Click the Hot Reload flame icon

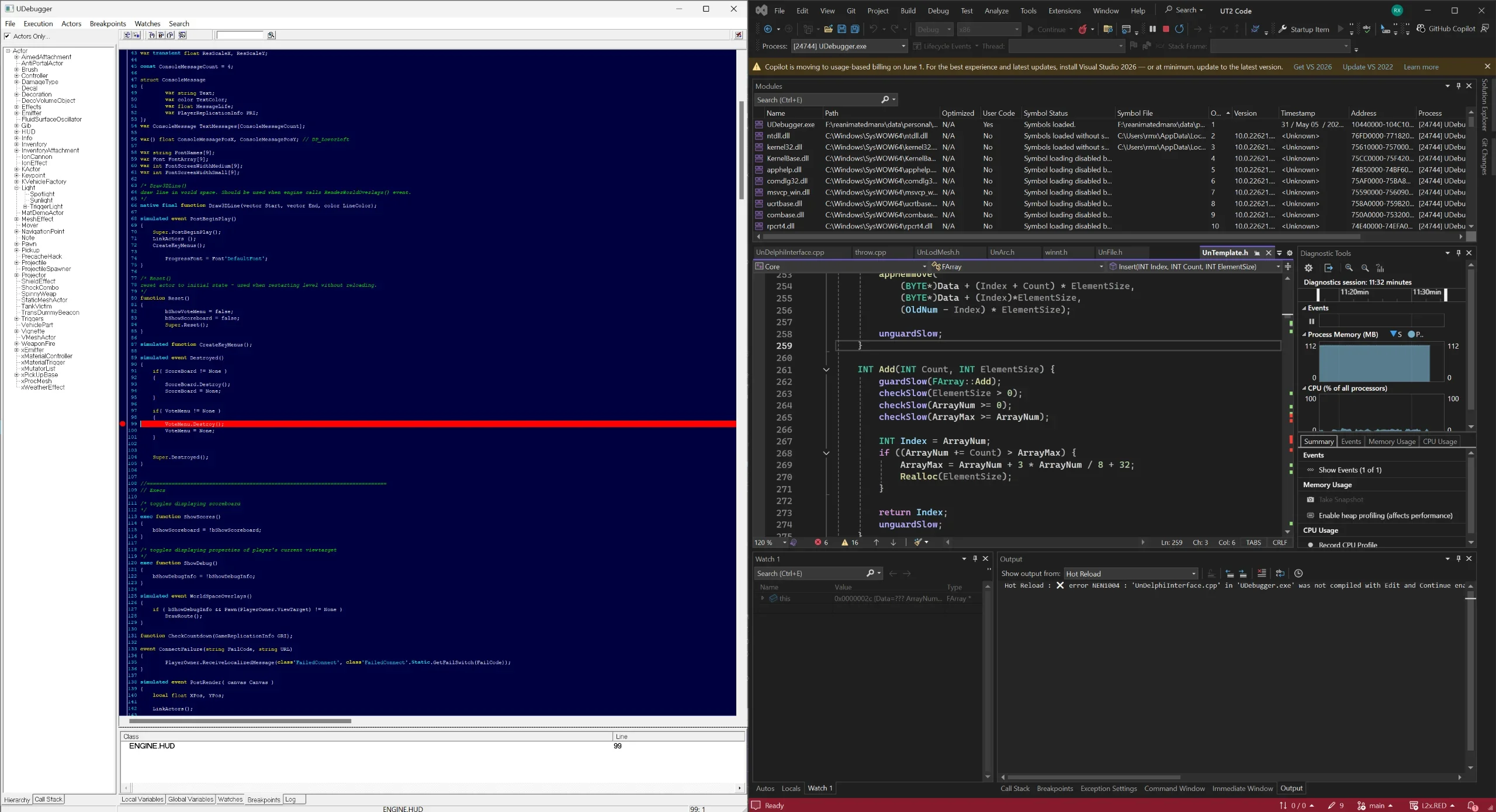(x=1083, y=29)
